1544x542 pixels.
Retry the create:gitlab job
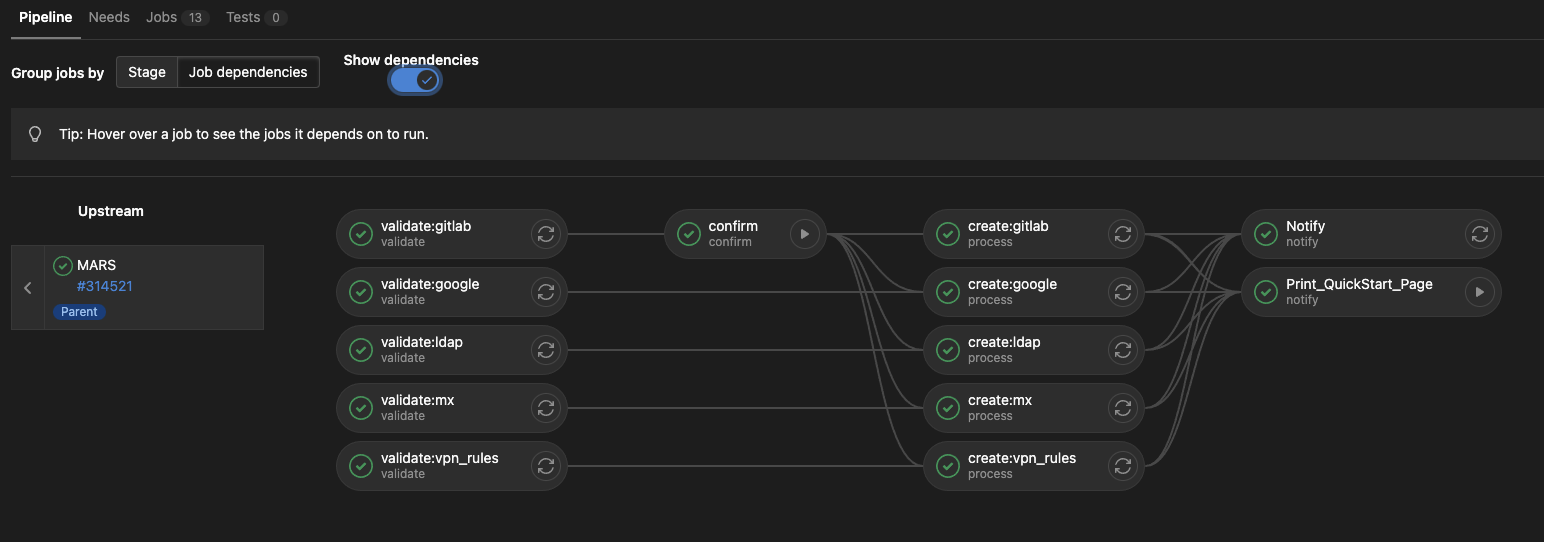tap(1122, 234)
